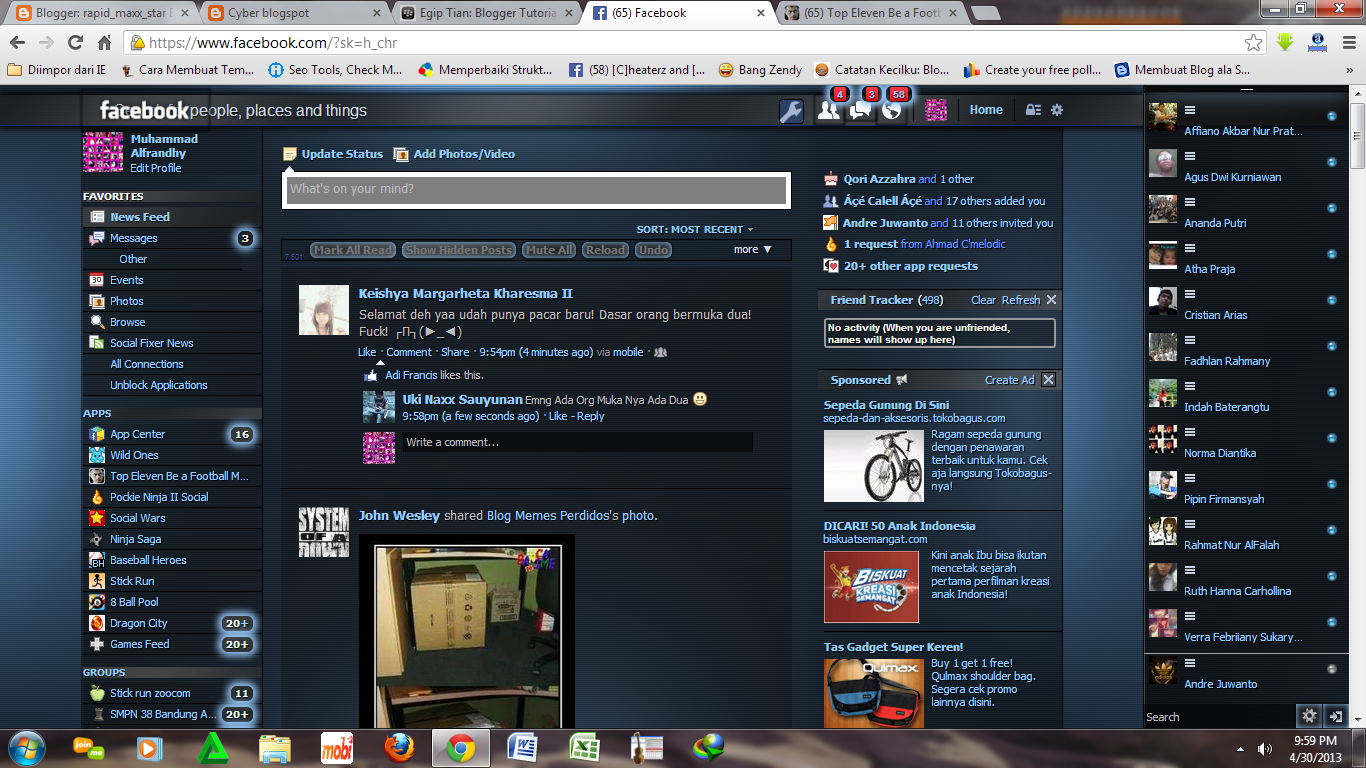This screenshot has width=1366, height=768.
Task: Click Write a comment field
Action: click(x=577, y=442)
